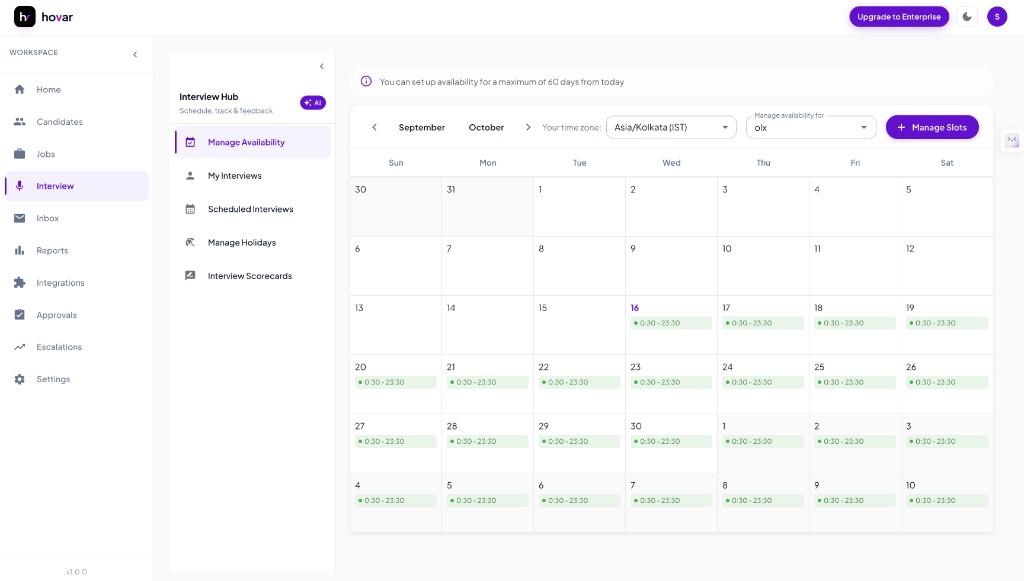Click the slot on day 20

(x=395, y=383)
